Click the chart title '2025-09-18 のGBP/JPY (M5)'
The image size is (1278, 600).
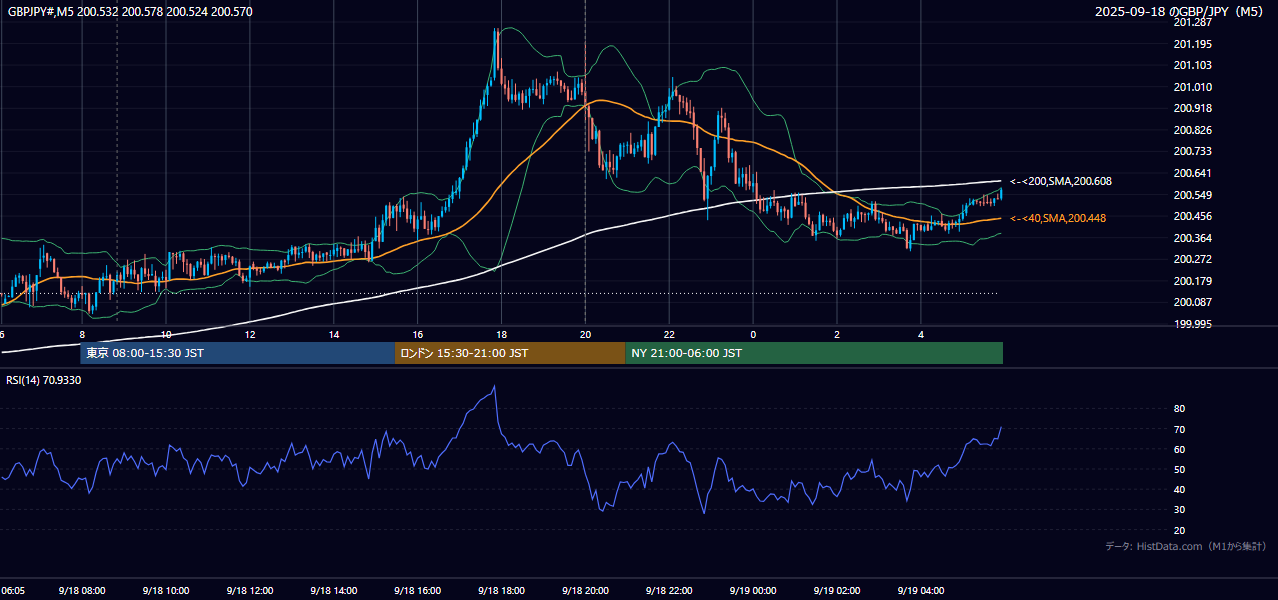pyautogui.click(x=1180, y=12)
